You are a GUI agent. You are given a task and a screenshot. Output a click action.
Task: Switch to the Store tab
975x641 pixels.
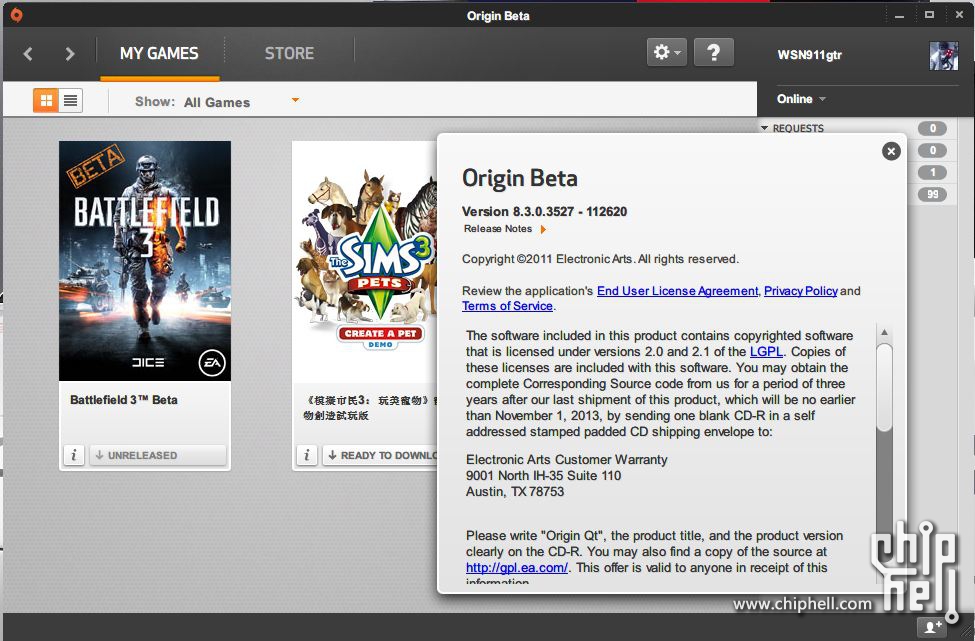pos(289,53)
